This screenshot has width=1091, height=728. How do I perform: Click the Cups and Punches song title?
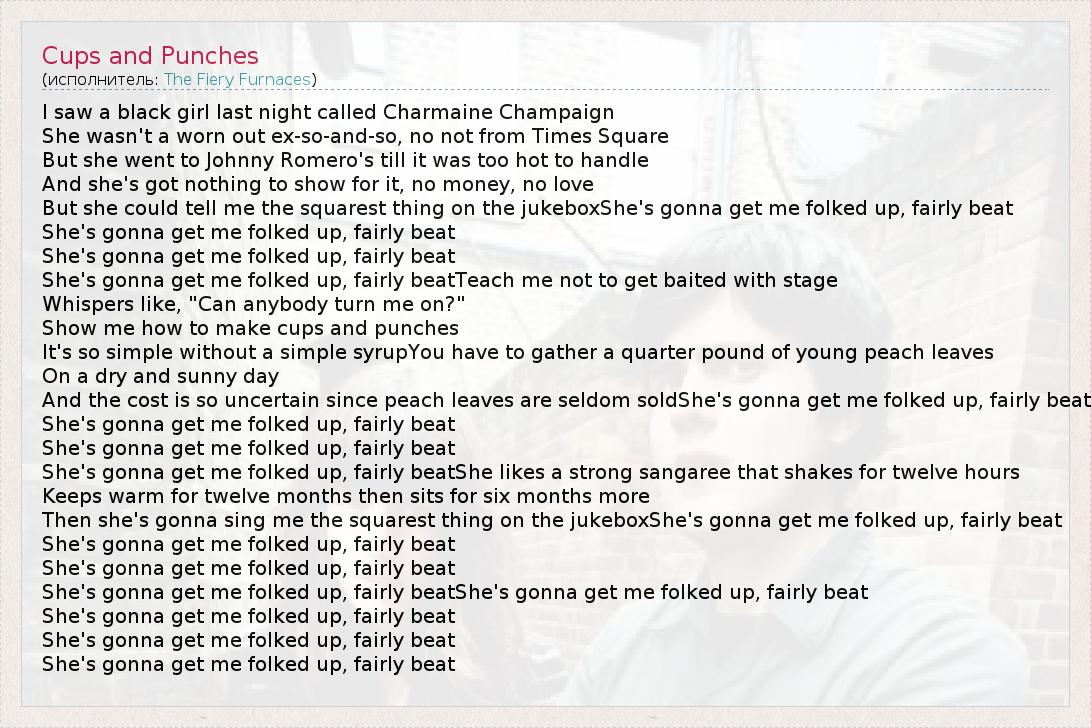pyautogui.click(x=150, y=56)
